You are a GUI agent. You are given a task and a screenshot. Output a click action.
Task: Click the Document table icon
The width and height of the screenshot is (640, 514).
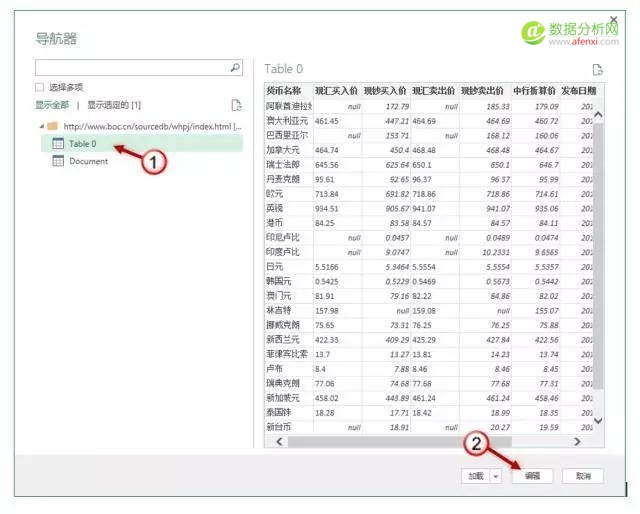(x=58, y=161)
